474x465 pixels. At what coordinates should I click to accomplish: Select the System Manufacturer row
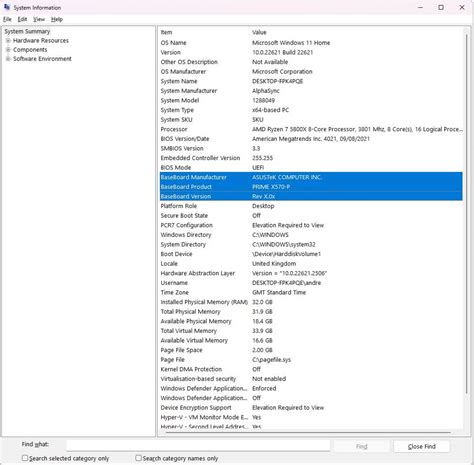point(311,91)
